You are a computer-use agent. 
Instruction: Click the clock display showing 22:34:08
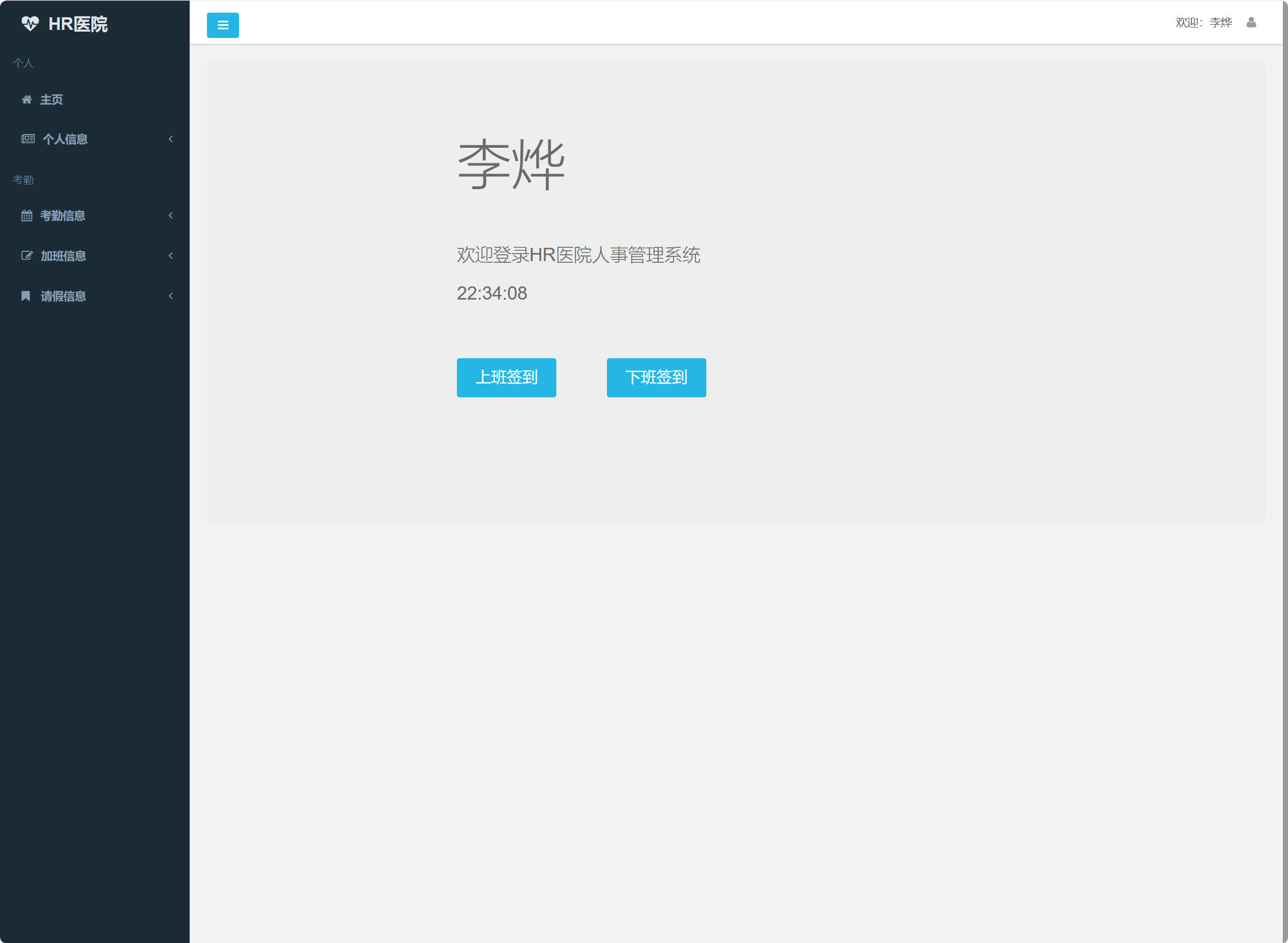[491, 294]
